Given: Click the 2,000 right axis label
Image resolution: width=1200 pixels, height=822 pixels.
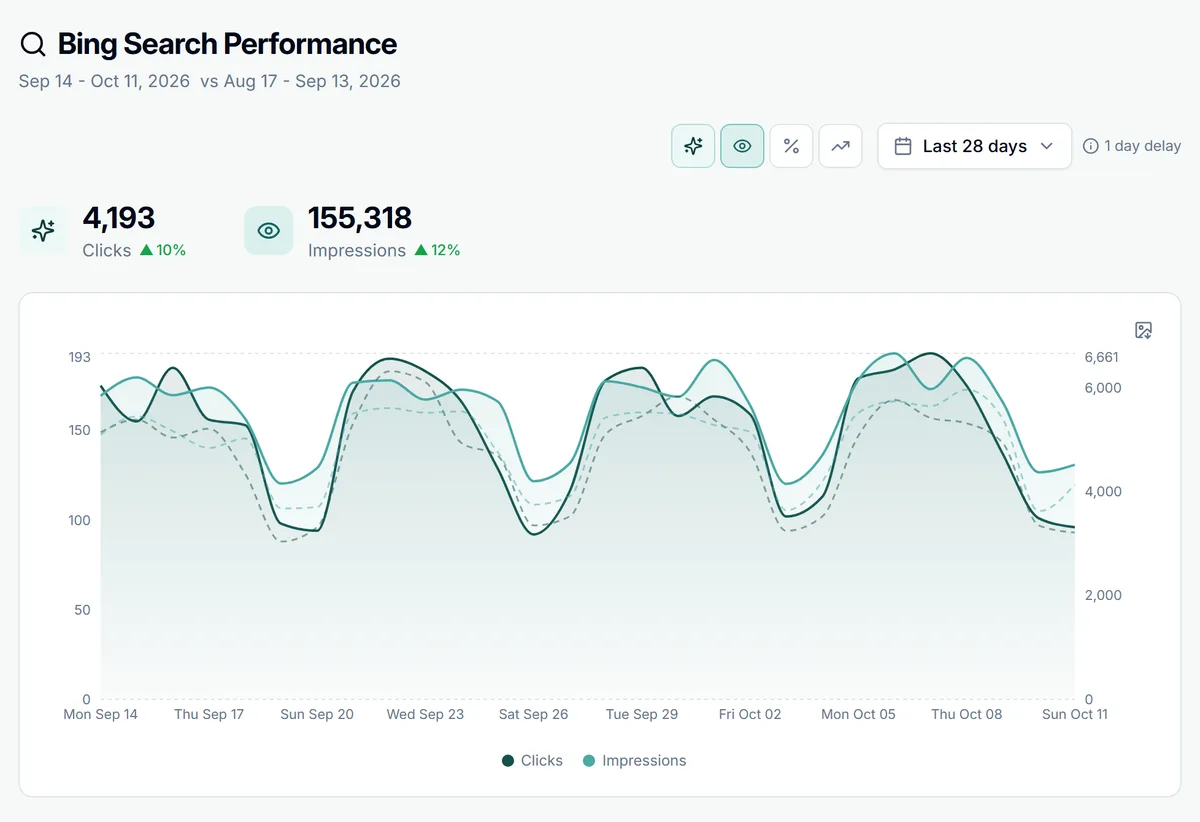Looking at the screenshot, I should pyautogui.click(x=1103, y=595).
